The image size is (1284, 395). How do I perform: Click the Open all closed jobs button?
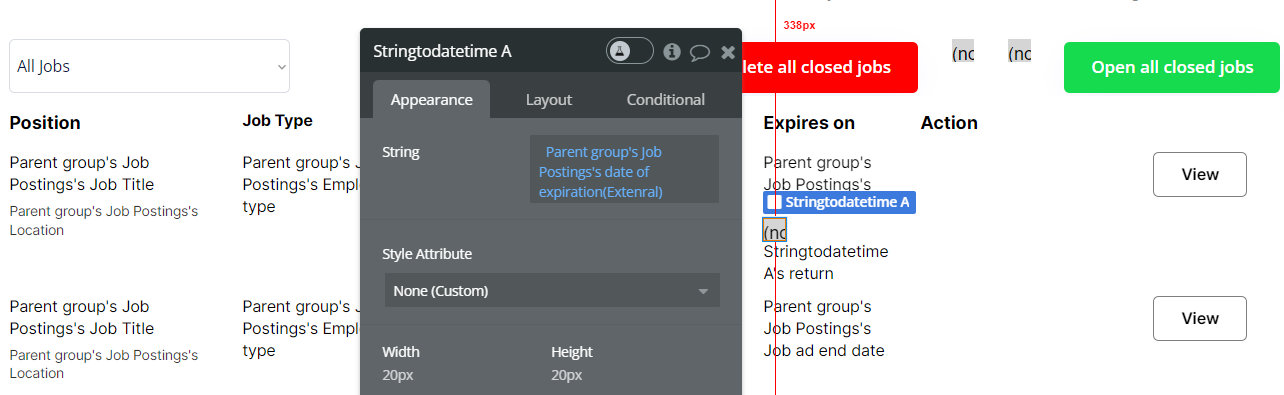(1172, 67)
